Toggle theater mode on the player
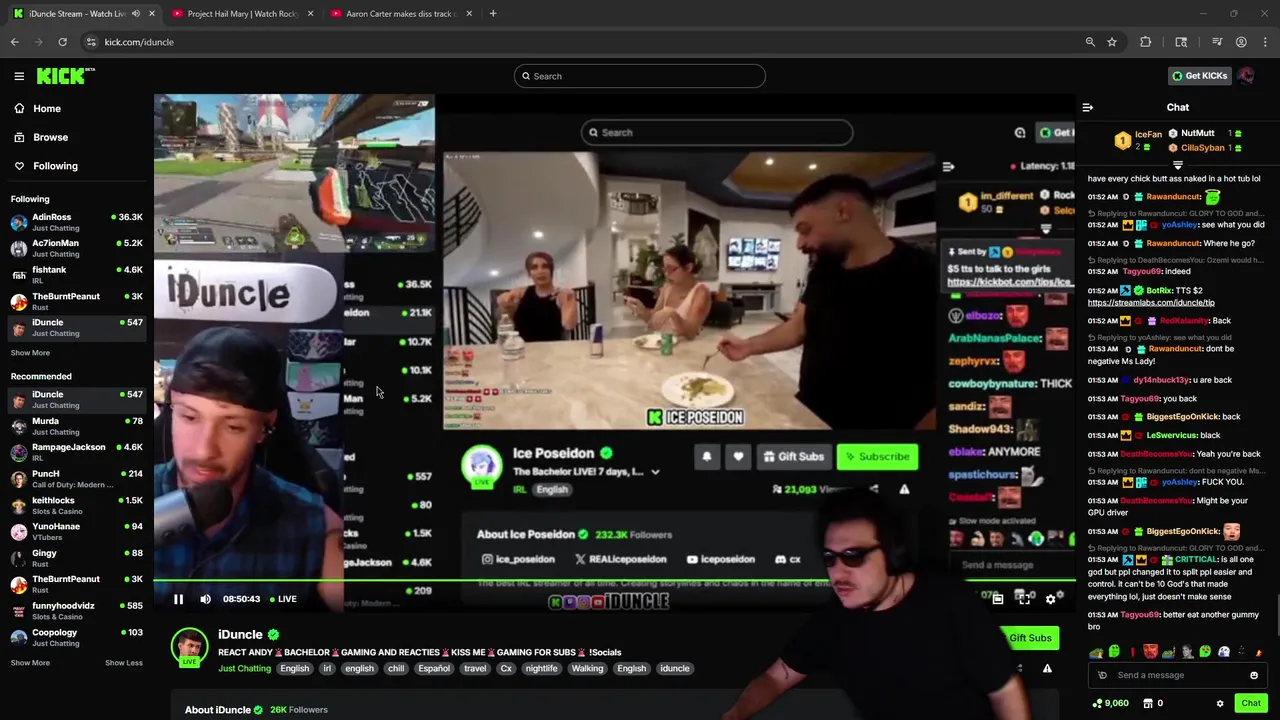This screenshot has width=1280, height=720. click(997, 598)
